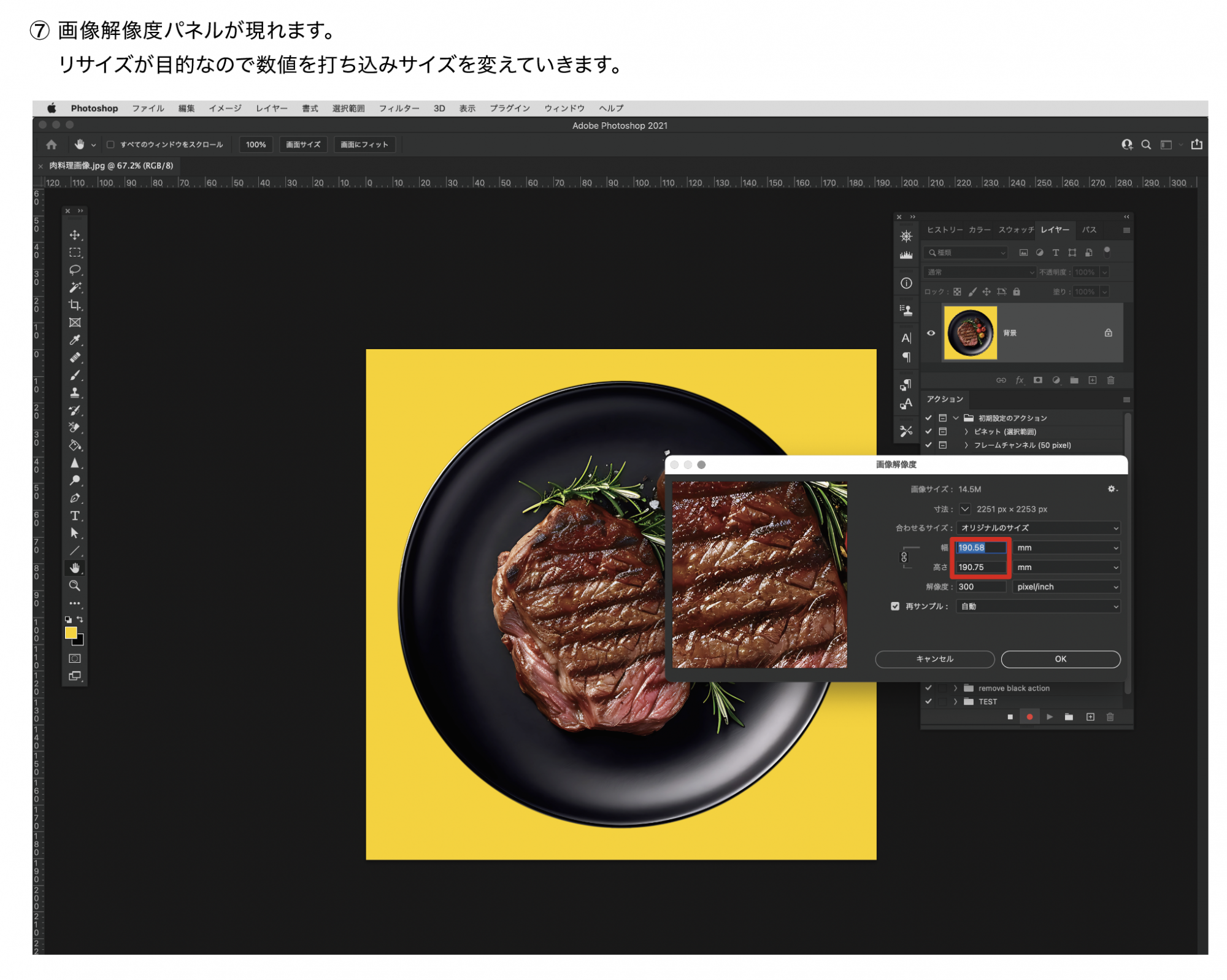This screenshot has height=980, width=1227.
Task: Switch to the History tab
Action: pyautogui.click(x=945, y=230)
